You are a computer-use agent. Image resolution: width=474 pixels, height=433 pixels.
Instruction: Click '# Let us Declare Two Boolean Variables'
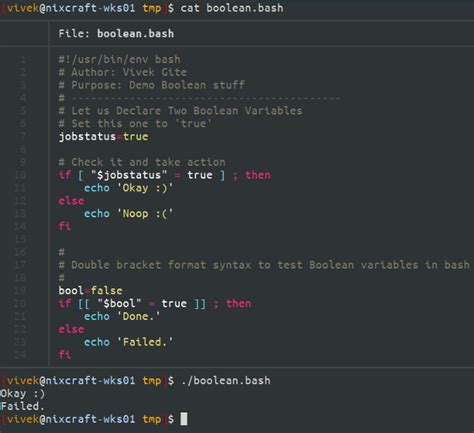180,111
